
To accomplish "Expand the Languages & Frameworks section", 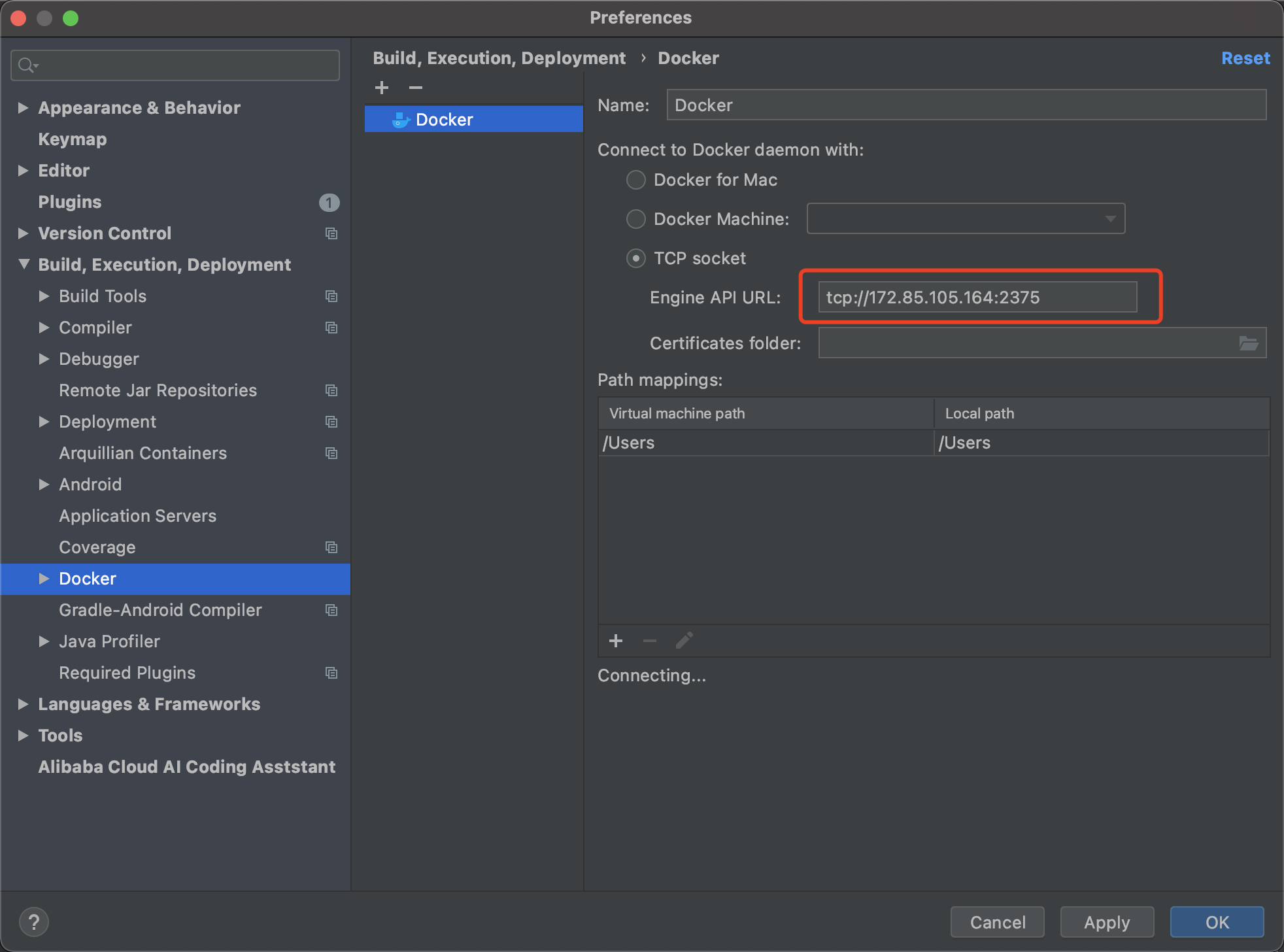I will [23, 704].
